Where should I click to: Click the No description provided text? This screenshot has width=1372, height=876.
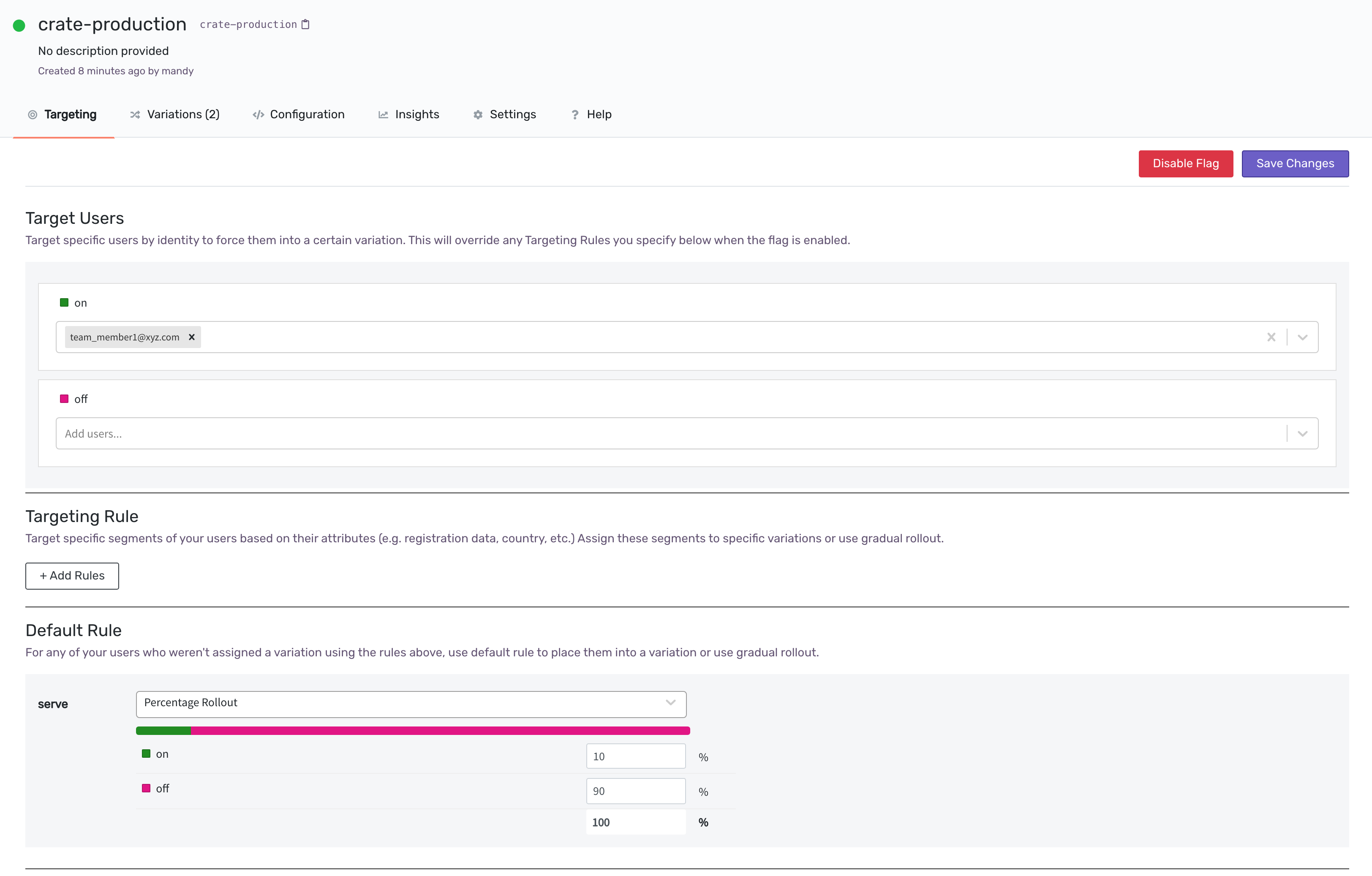(103, 51)
